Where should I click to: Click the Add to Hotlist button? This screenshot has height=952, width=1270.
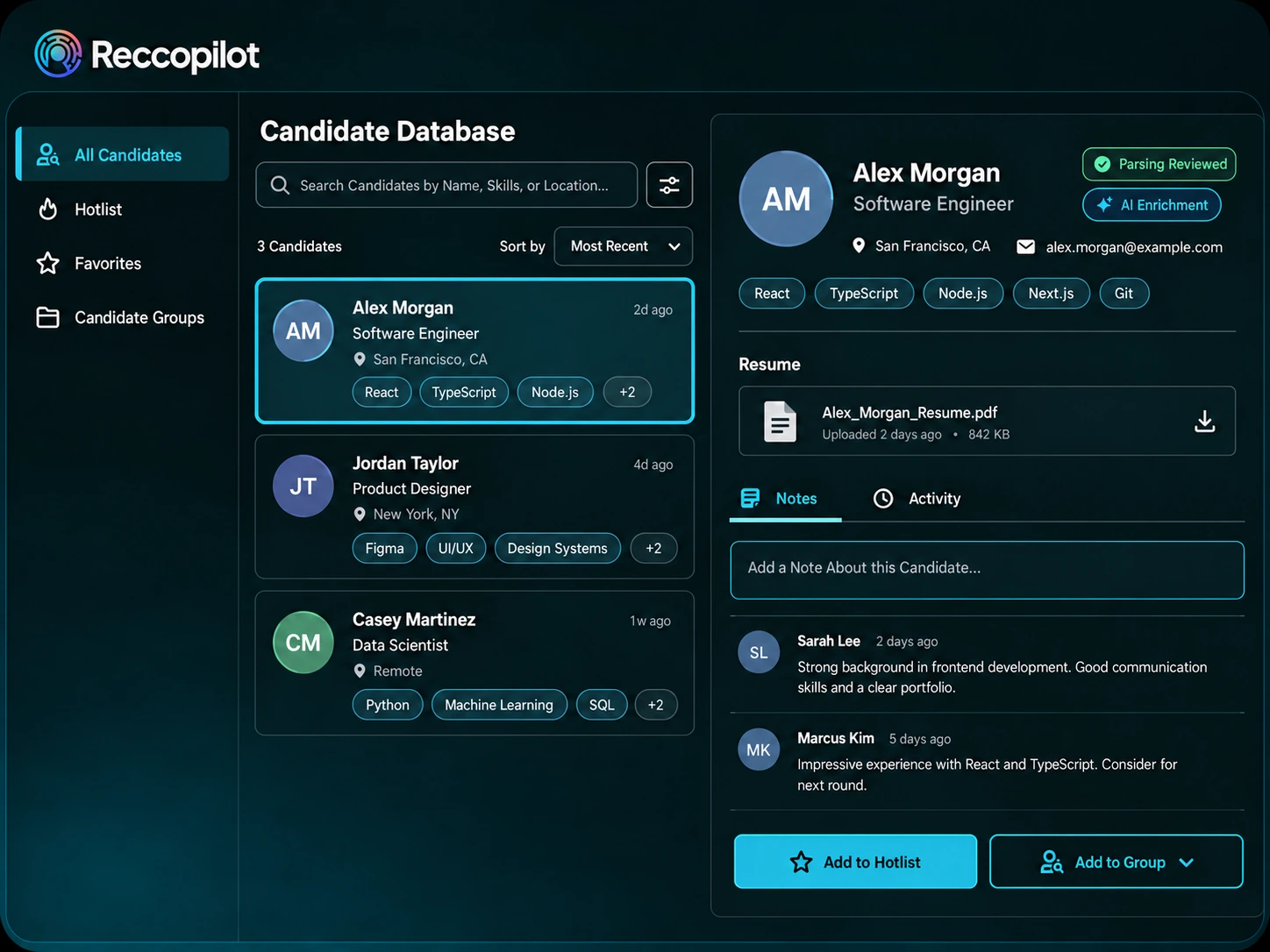pyautogui.click(x=855, y=862)
